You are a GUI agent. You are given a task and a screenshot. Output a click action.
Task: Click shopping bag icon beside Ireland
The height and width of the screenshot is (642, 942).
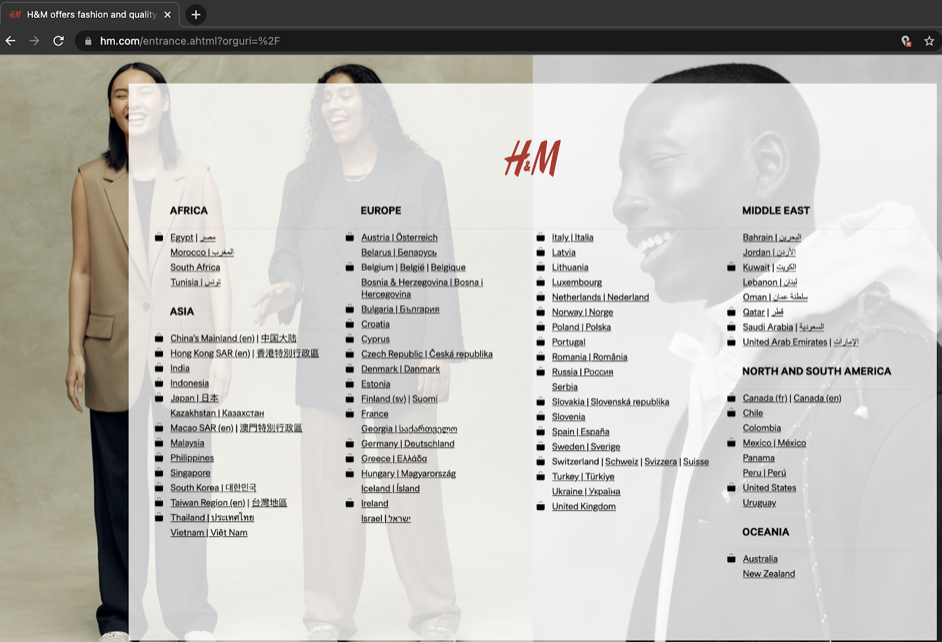click(350, 503)
